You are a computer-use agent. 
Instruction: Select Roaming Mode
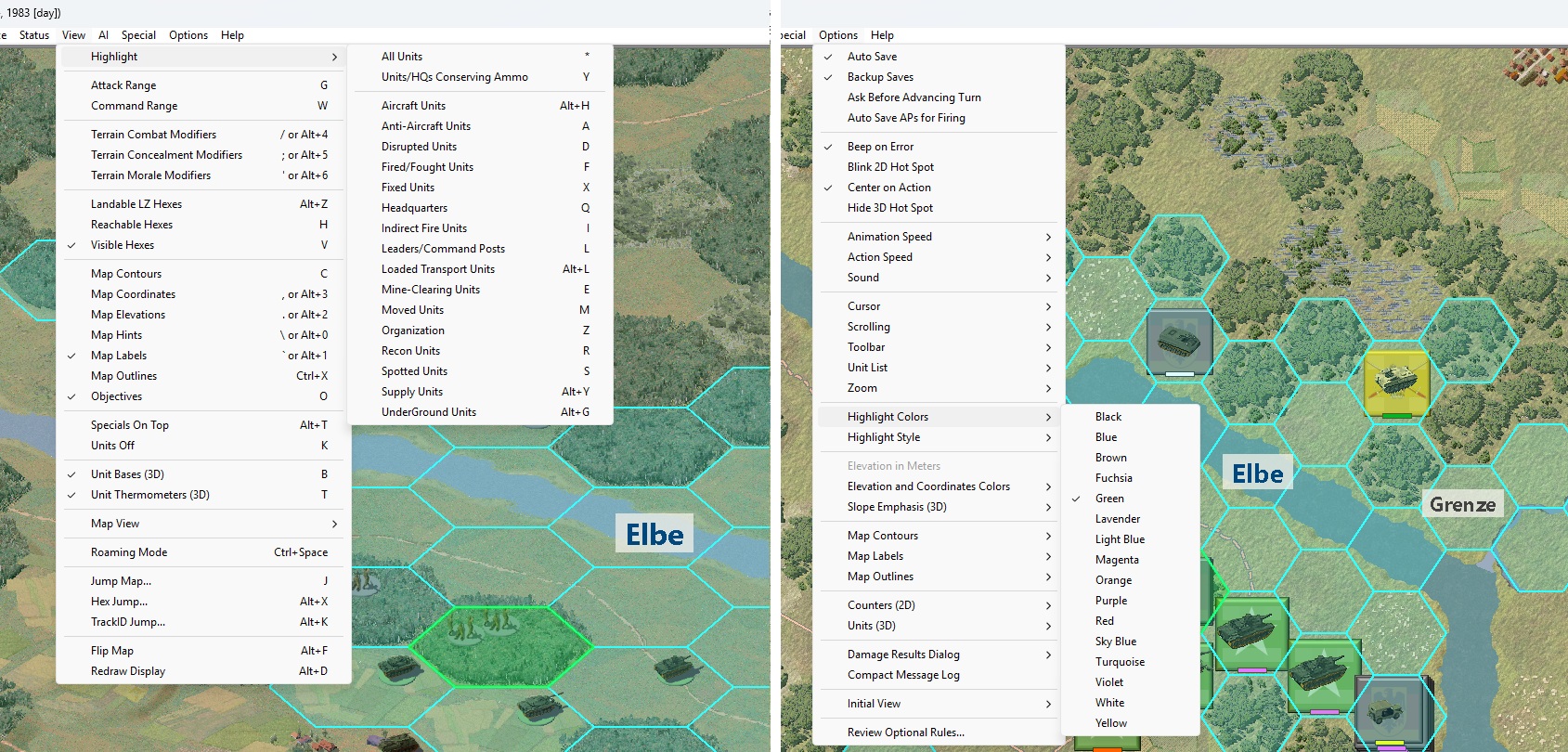click(203, 552)
